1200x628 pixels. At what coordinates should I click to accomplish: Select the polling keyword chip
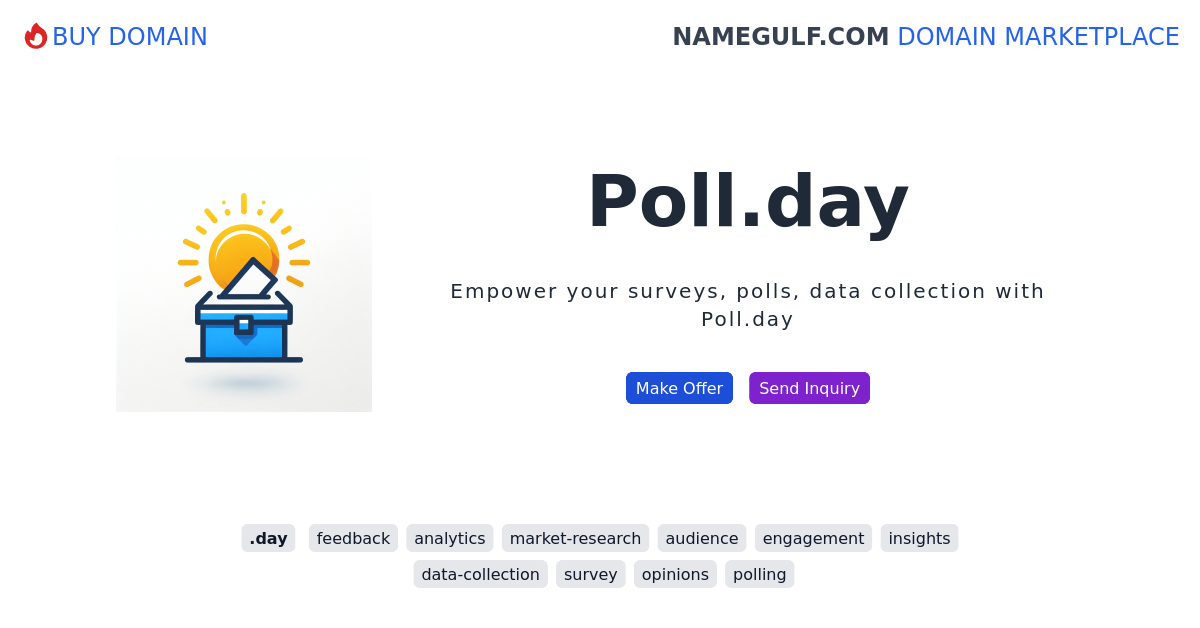click(x=759, y=574)
